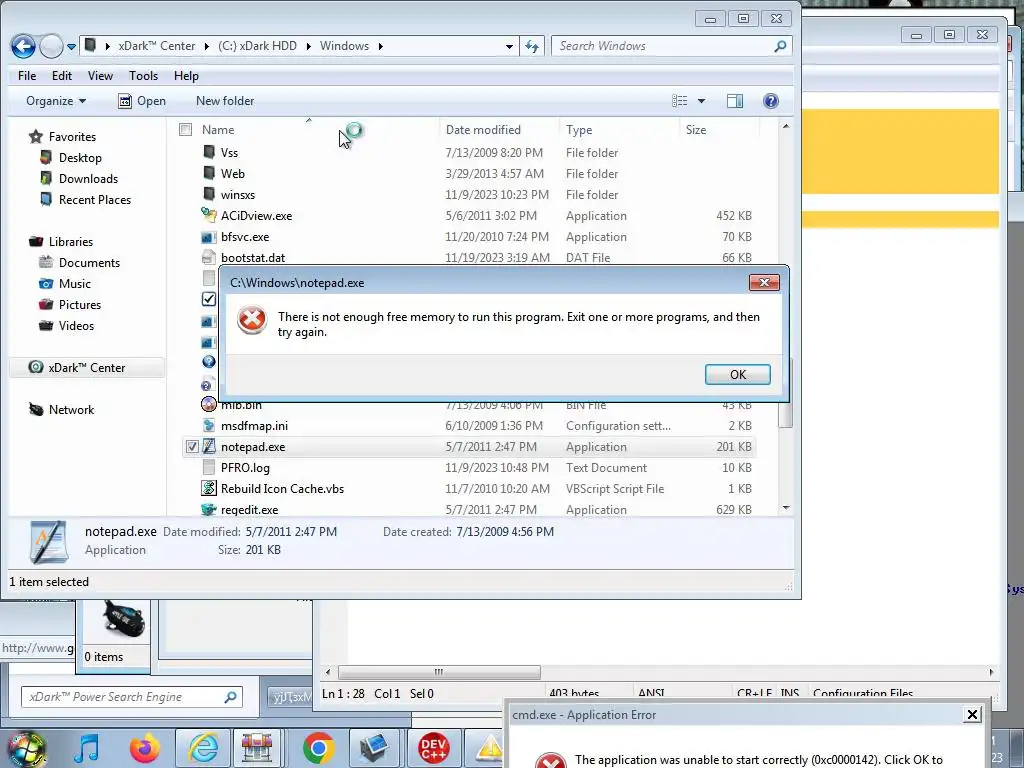The image size is (1024, 768).
Task: Open Desktop in the navigation pane
Action: [x=71, y=157]
